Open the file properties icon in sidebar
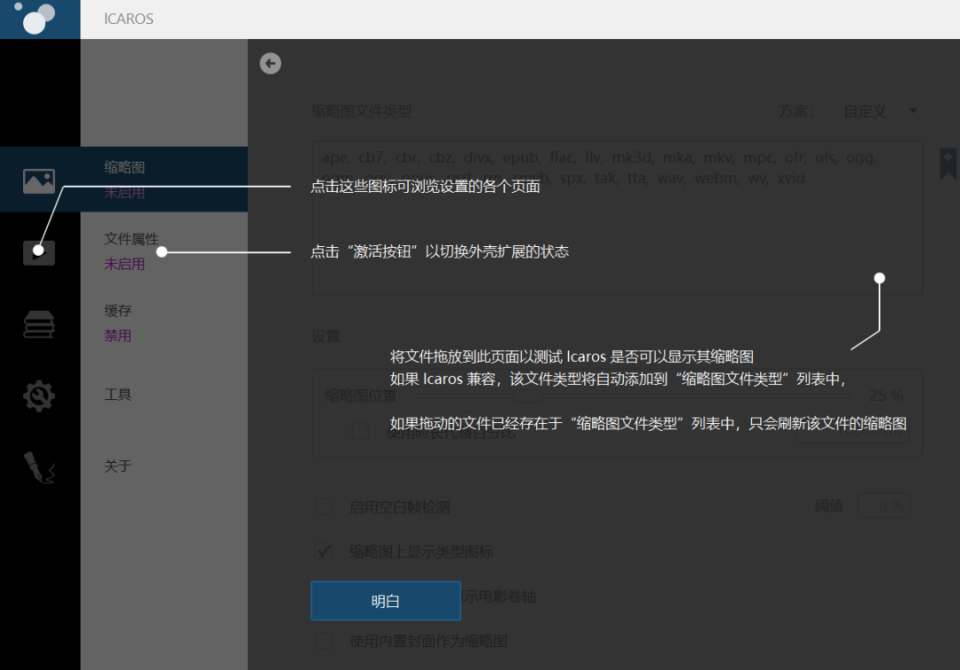The image size is (960, 670). 38,251
